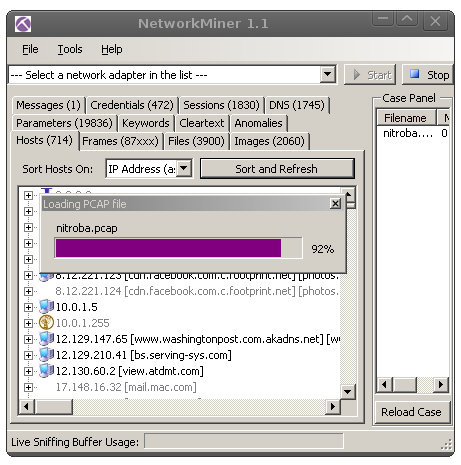The width and height of the screenshot is (461, 465).
Task: Click the Reload Case button
Action: pos(412,412)
